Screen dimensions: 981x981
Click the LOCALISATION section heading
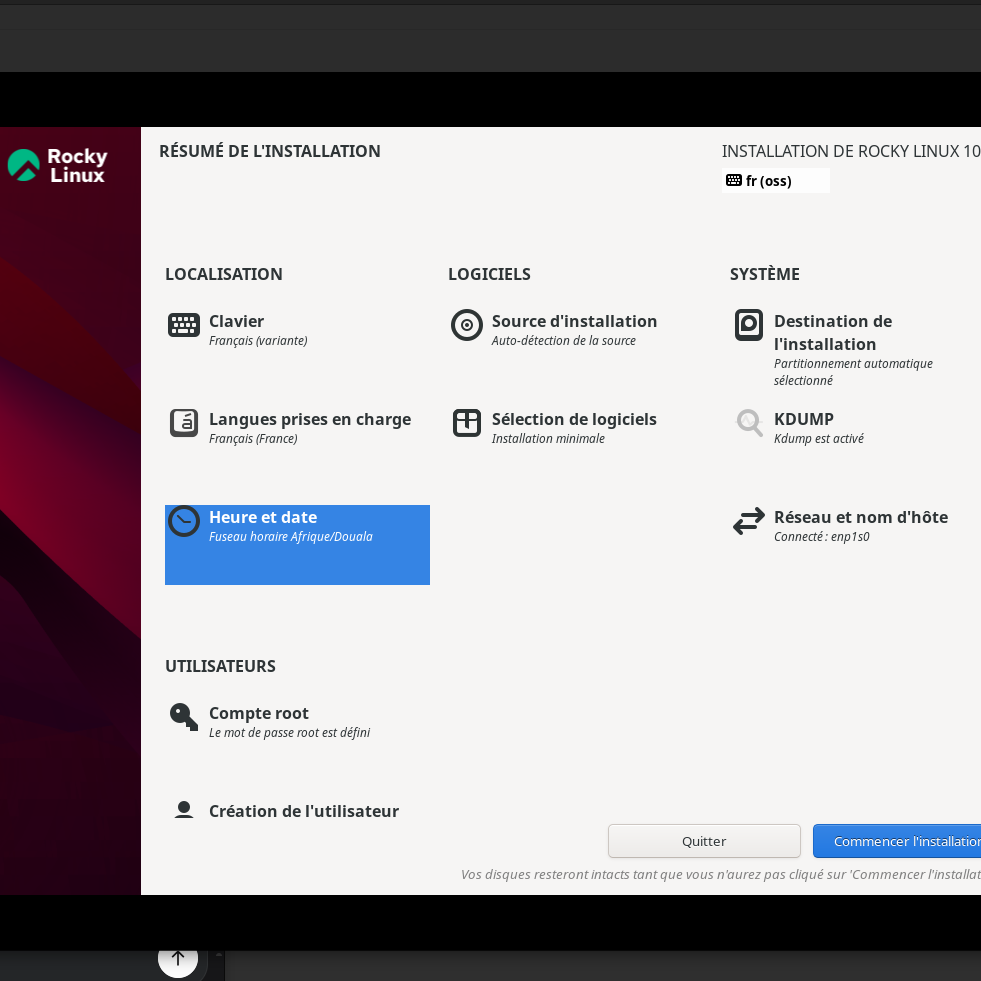(223, 274)
